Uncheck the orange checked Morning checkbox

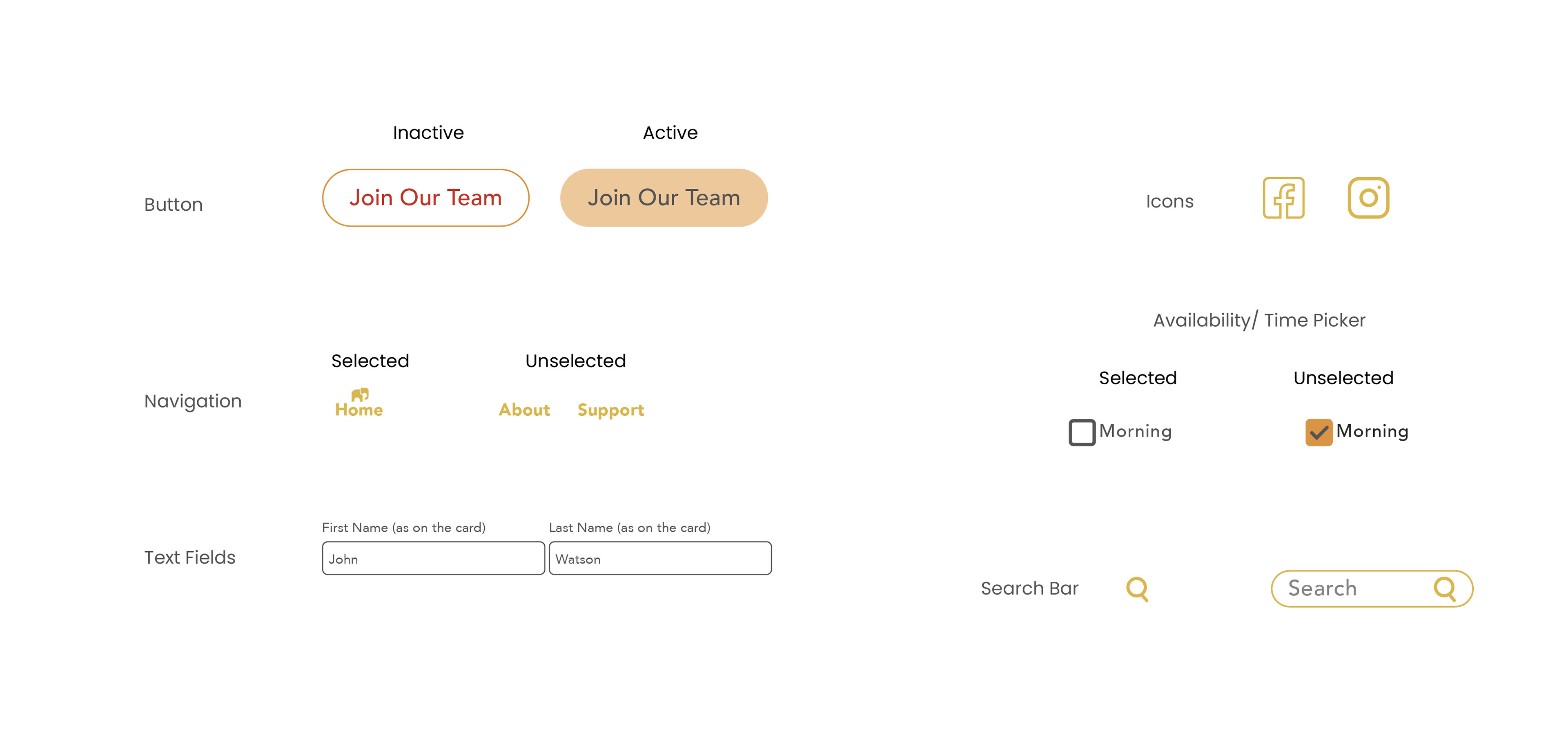[1319, 432]
